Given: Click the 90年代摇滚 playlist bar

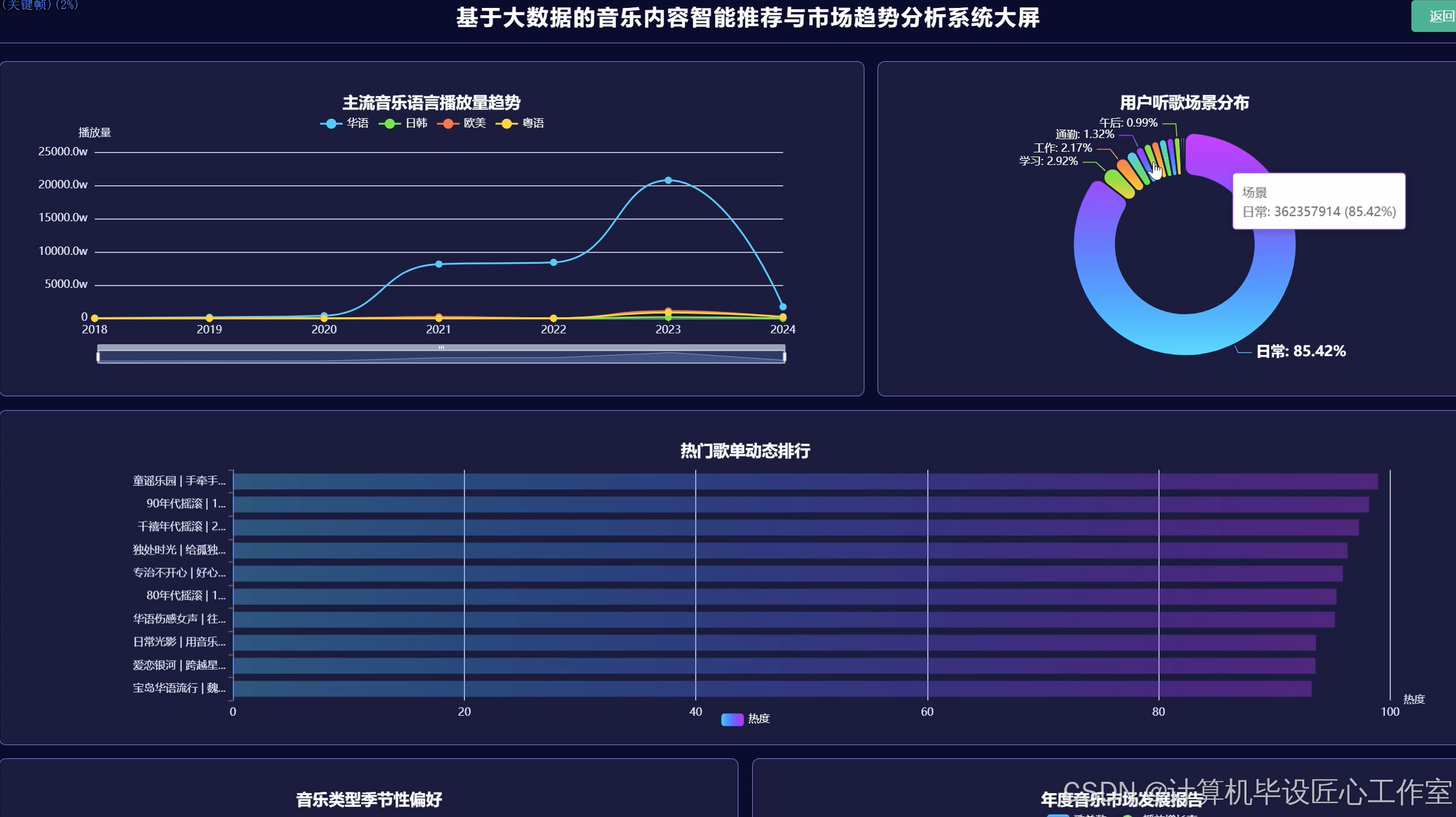Looking at the screenshot, I should tap(798, 504).
